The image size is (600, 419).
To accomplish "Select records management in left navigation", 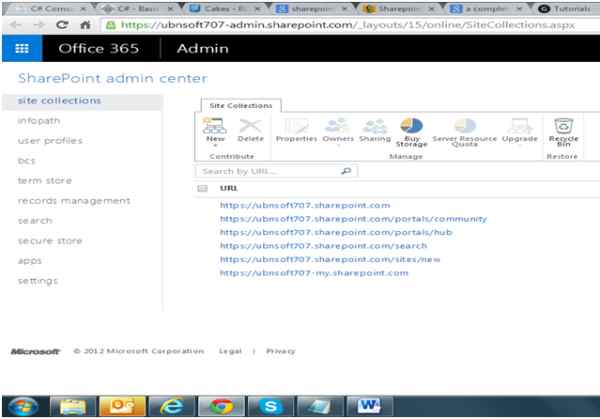I will [x=74, y=201].
